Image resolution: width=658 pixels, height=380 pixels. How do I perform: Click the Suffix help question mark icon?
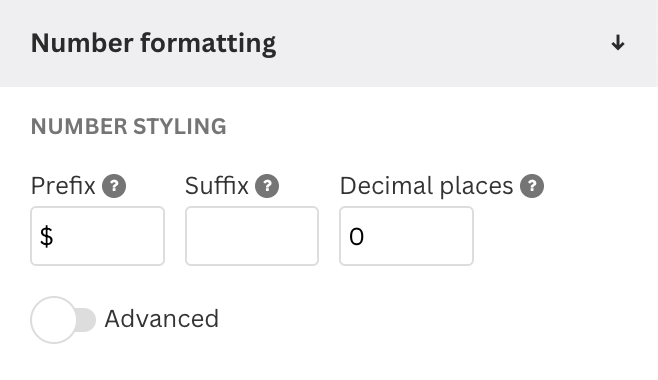click(267, 186)
